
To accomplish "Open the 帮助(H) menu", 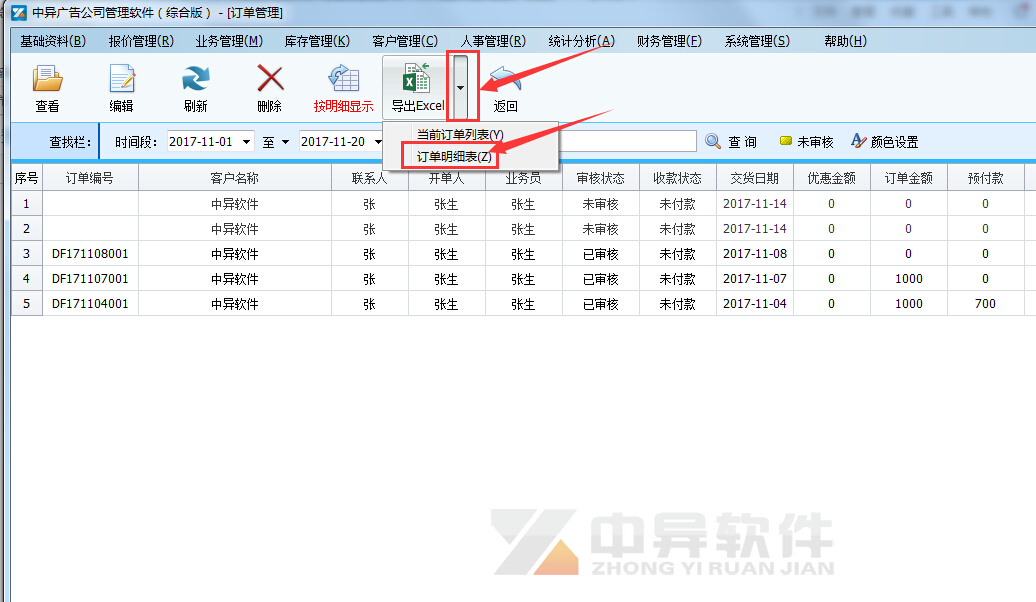I will click(x=845, y=41).
